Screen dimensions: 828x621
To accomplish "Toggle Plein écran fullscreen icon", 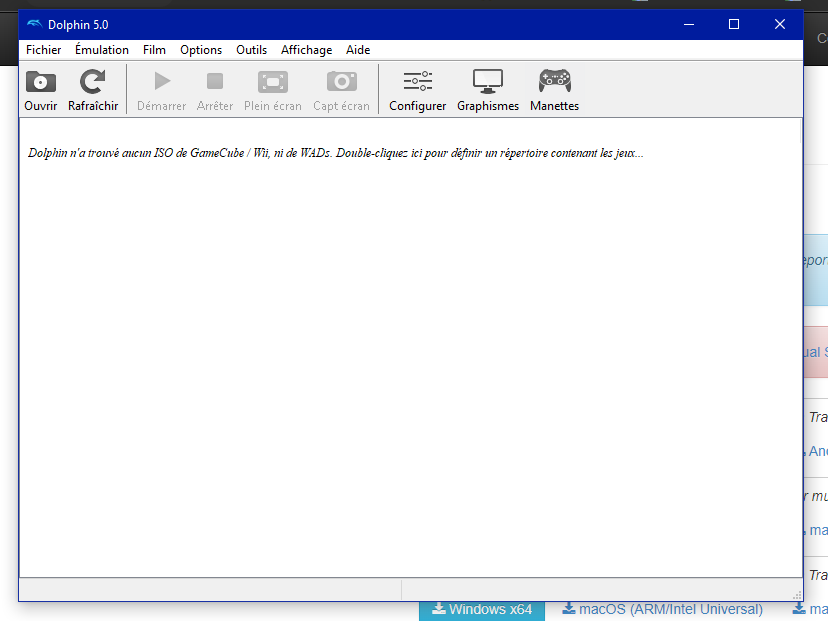I will pos(272,82).
